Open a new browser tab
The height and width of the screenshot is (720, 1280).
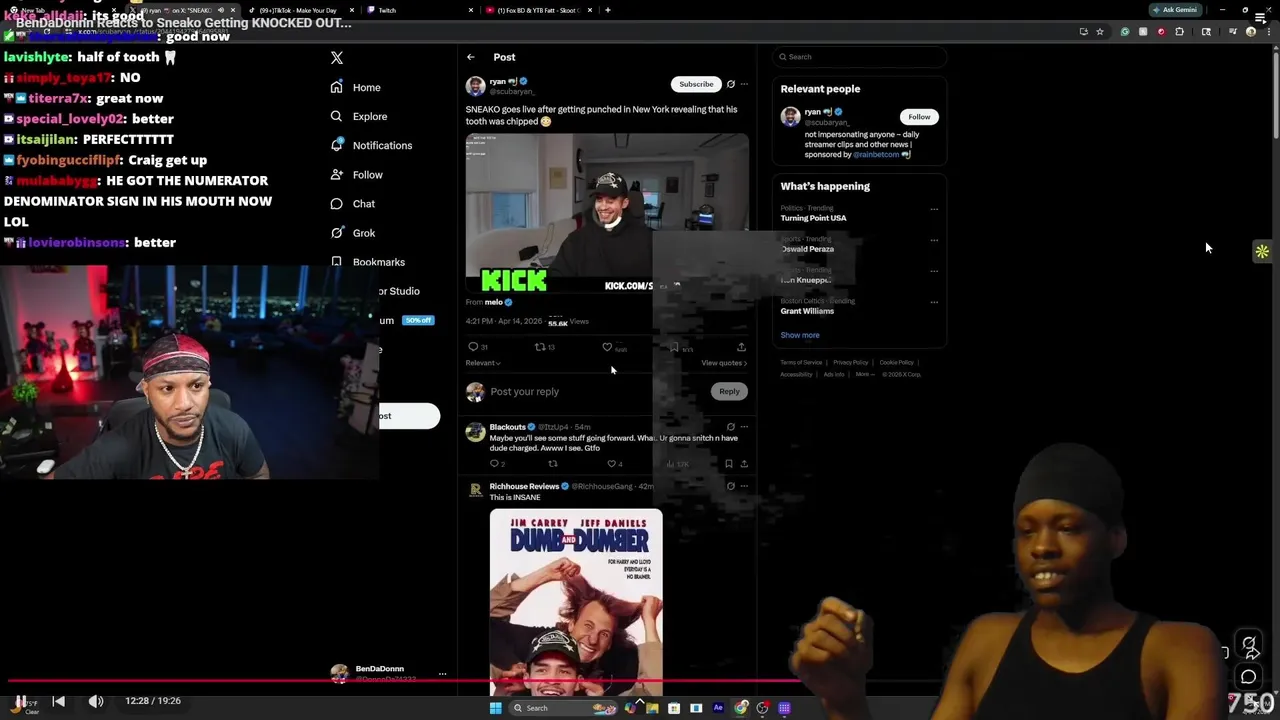(608, 10)
